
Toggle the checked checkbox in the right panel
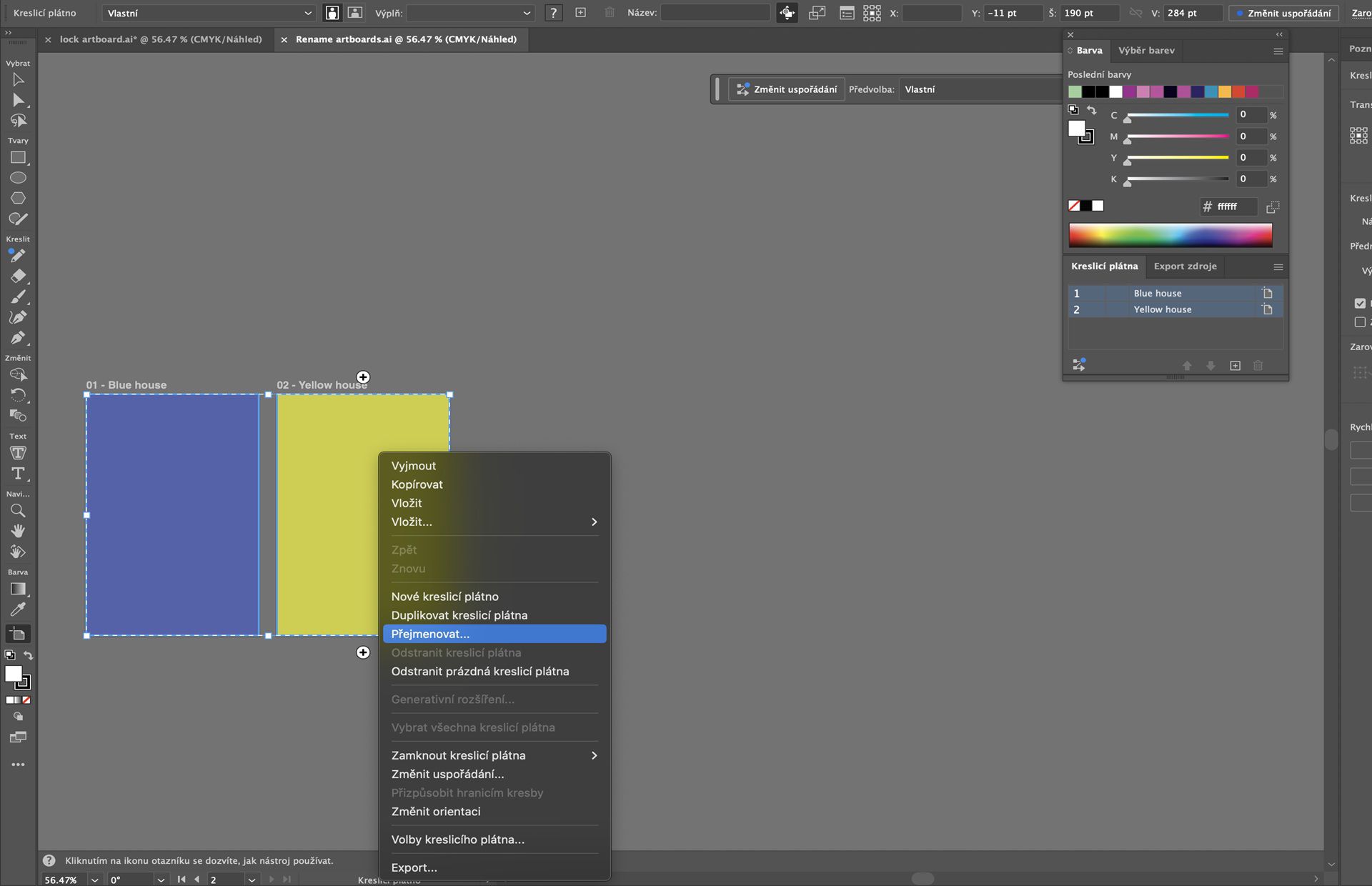click(1360, 303)
